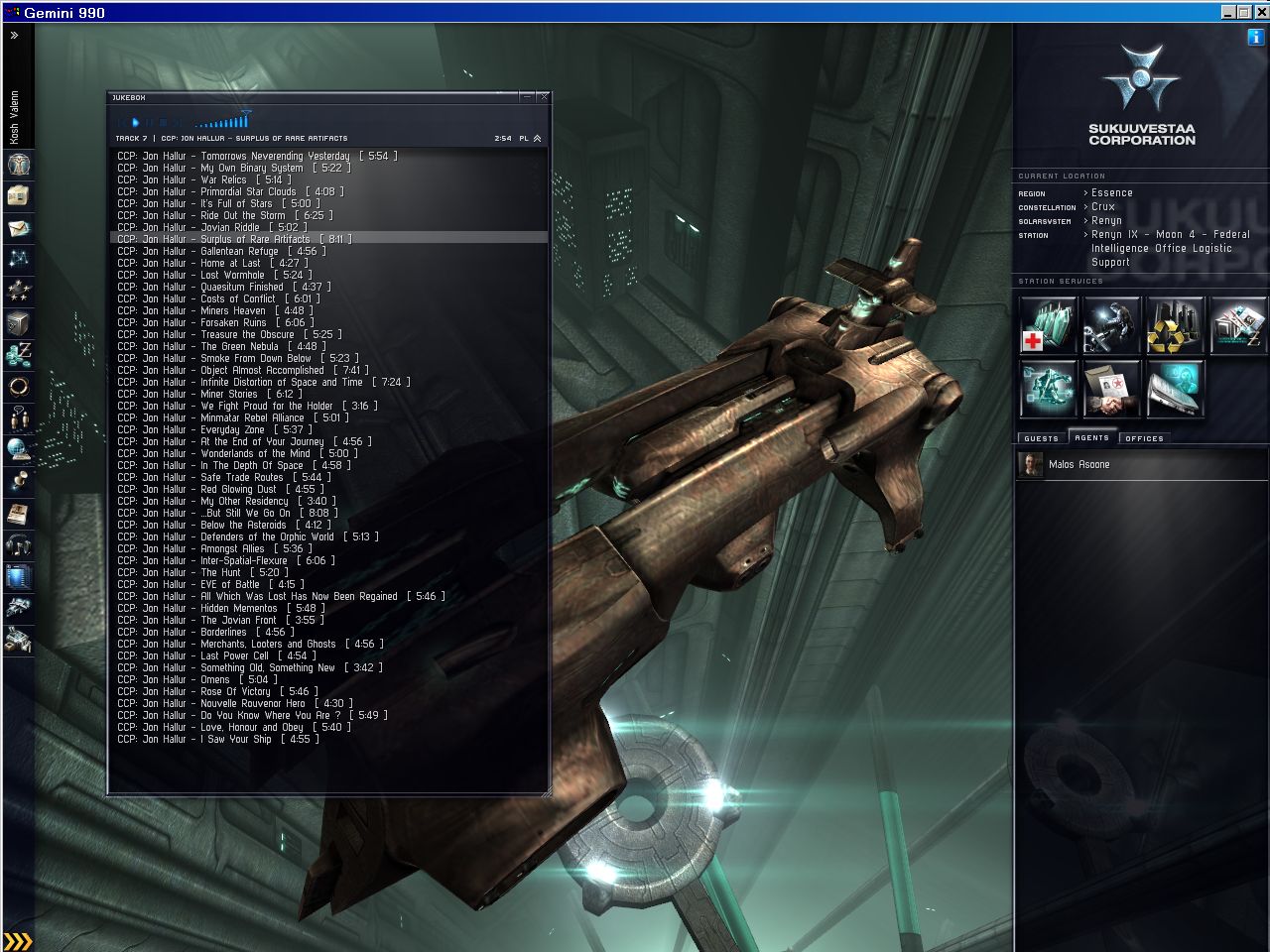Open the People and Places chat icon
Image resolution: width=1270 pixels, height=952 pixels.
[x=19, y=417]
